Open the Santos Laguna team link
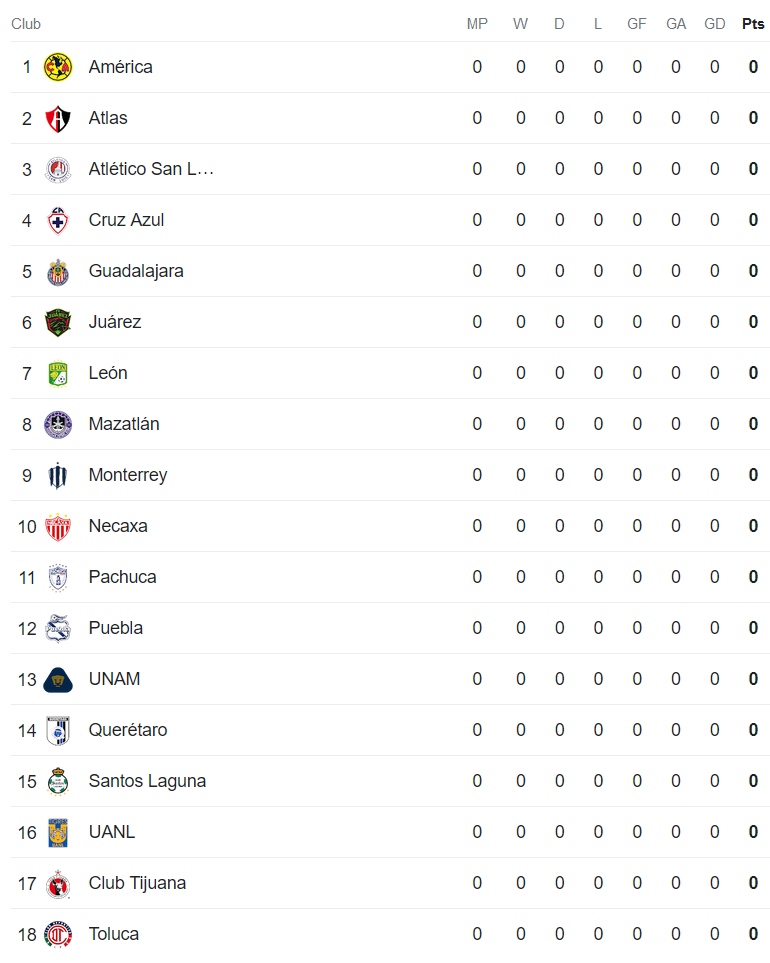This screenshot has height=963, width=770. (147, 781)
